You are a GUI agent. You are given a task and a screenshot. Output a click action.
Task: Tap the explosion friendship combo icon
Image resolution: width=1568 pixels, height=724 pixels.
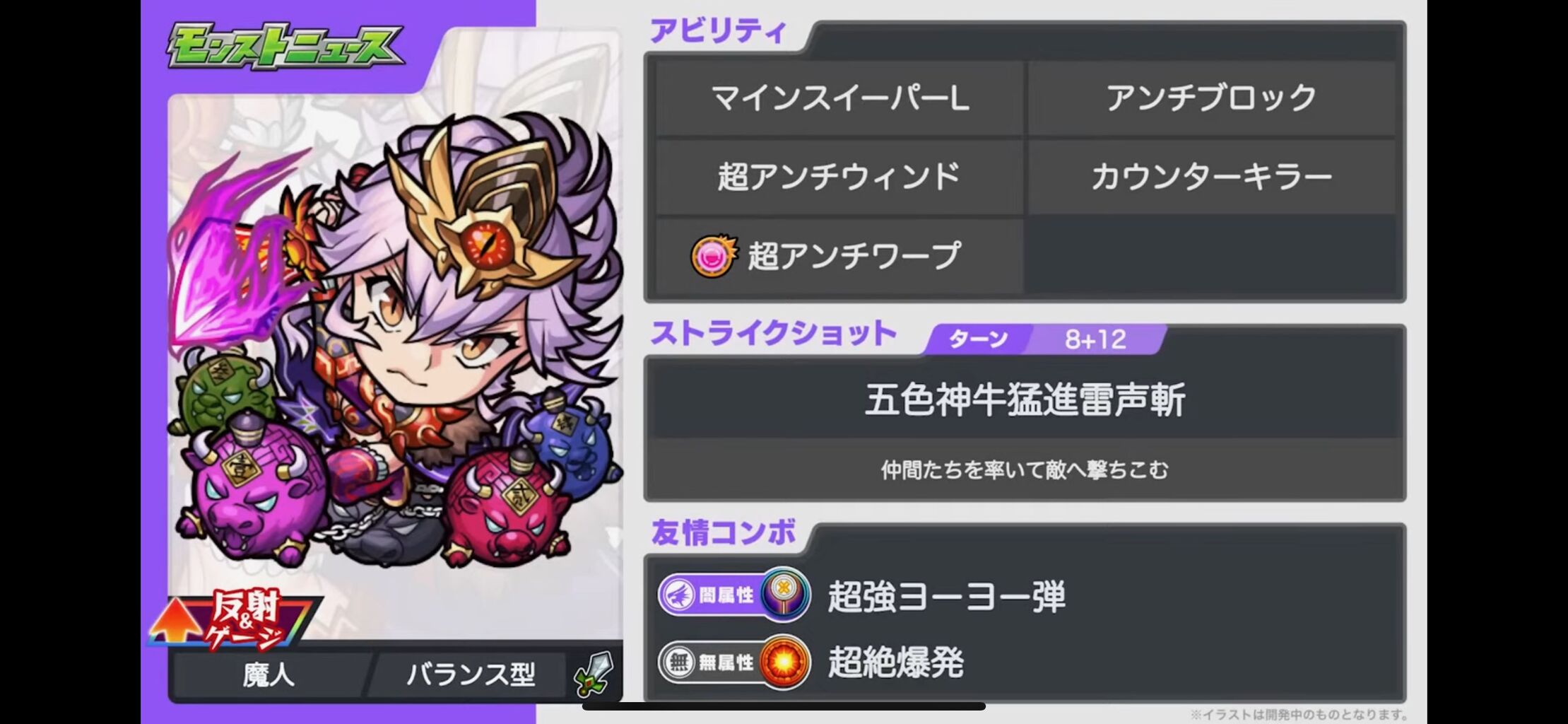tap(785, 662)
